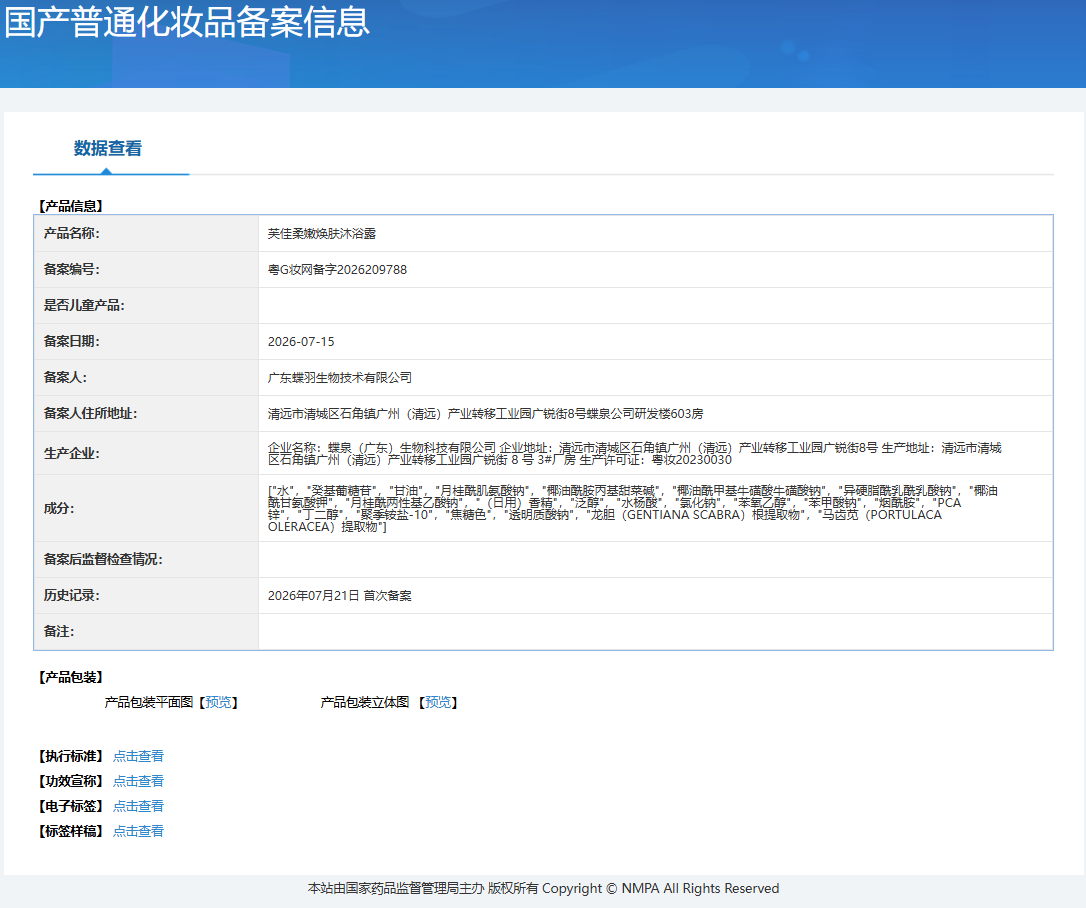Click the 成分 ingredient list text
Image resolution: width=1086 pixels, height=908 pixels.
point(632,508)
